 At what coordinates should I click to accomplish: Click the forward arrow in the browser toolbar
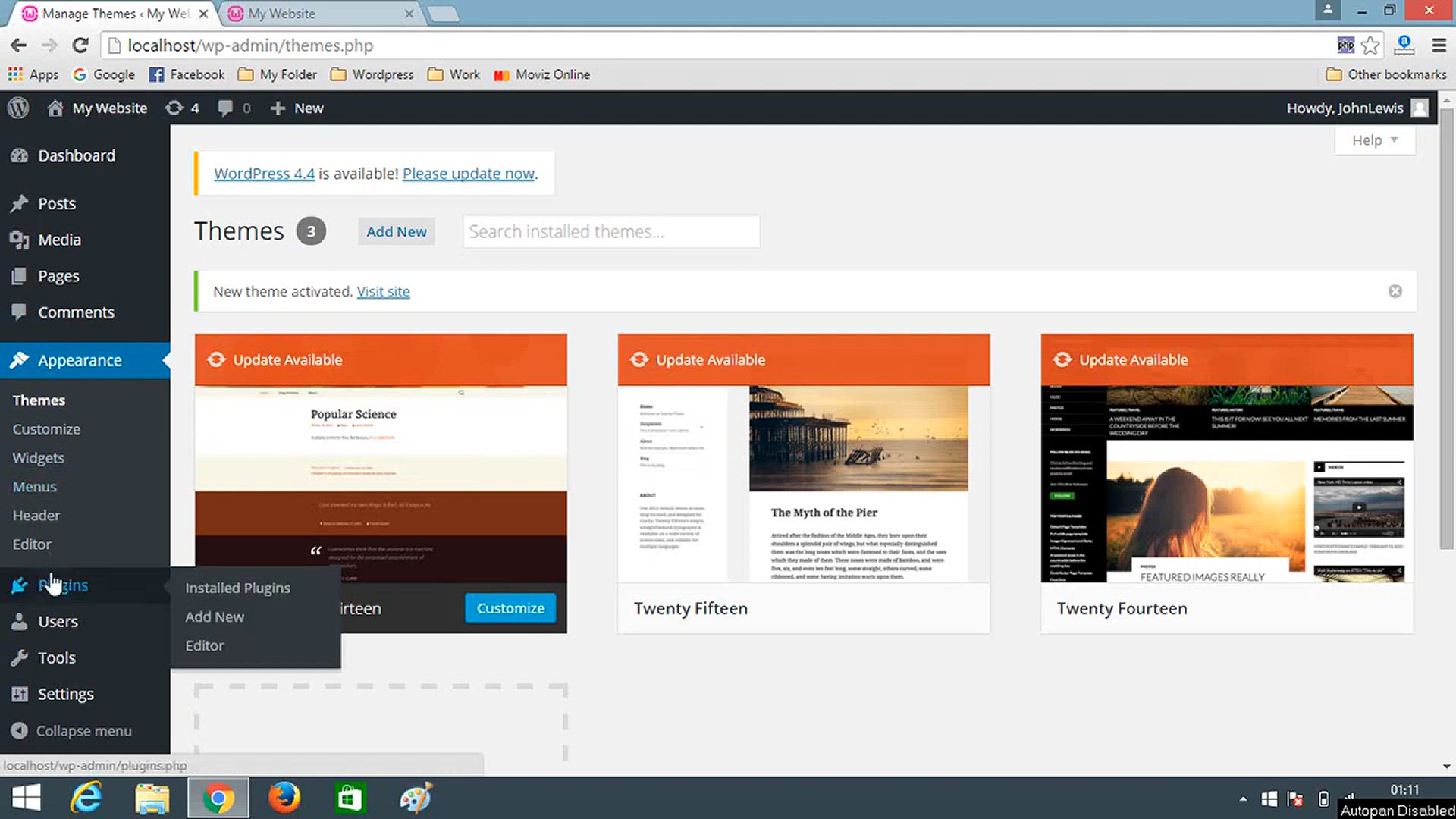[49, 45]
